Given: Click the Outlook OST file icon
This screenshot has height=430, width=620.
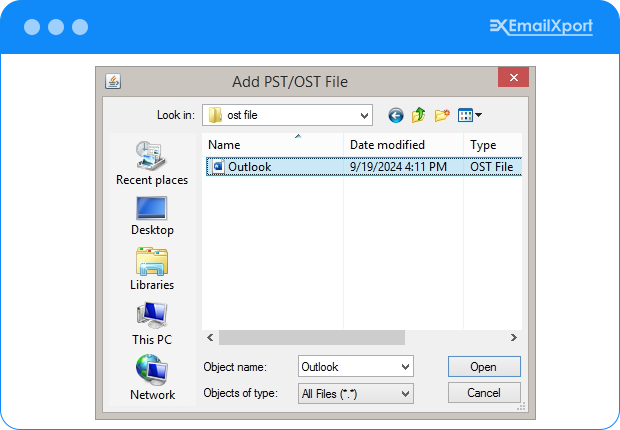Looking at the screenshot, I should coord(217,167).
